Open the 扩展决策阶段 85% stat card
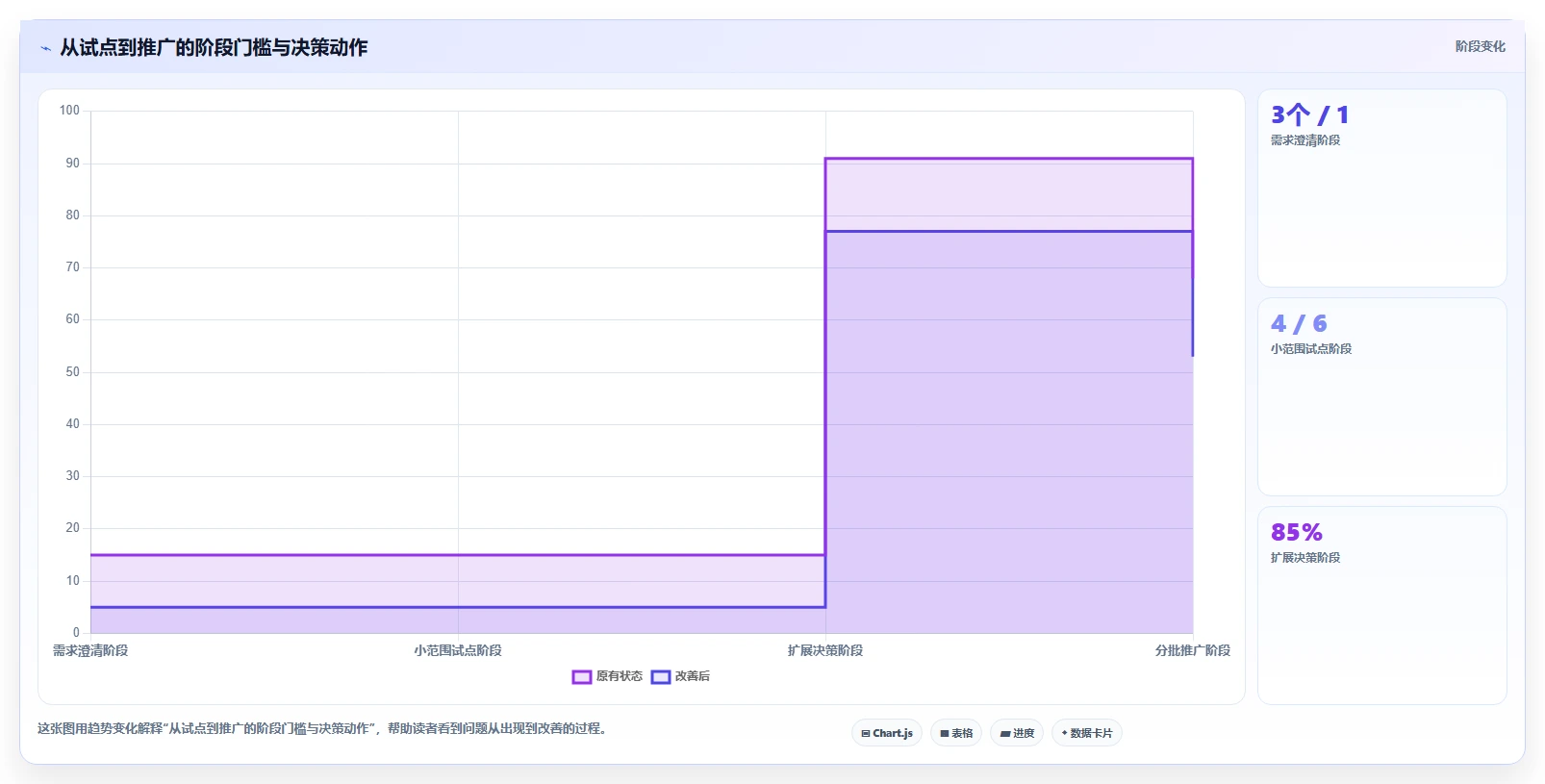 (1382, 606)
